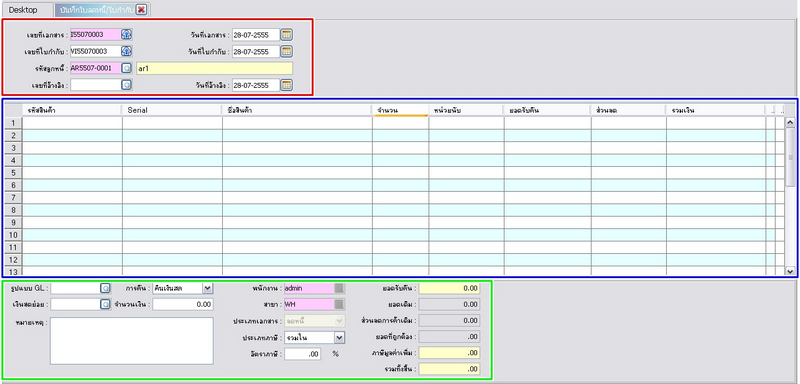The width and height of the screenshot is (800, 384).
Task: Select grid row number 1
Action: (13, 123)
